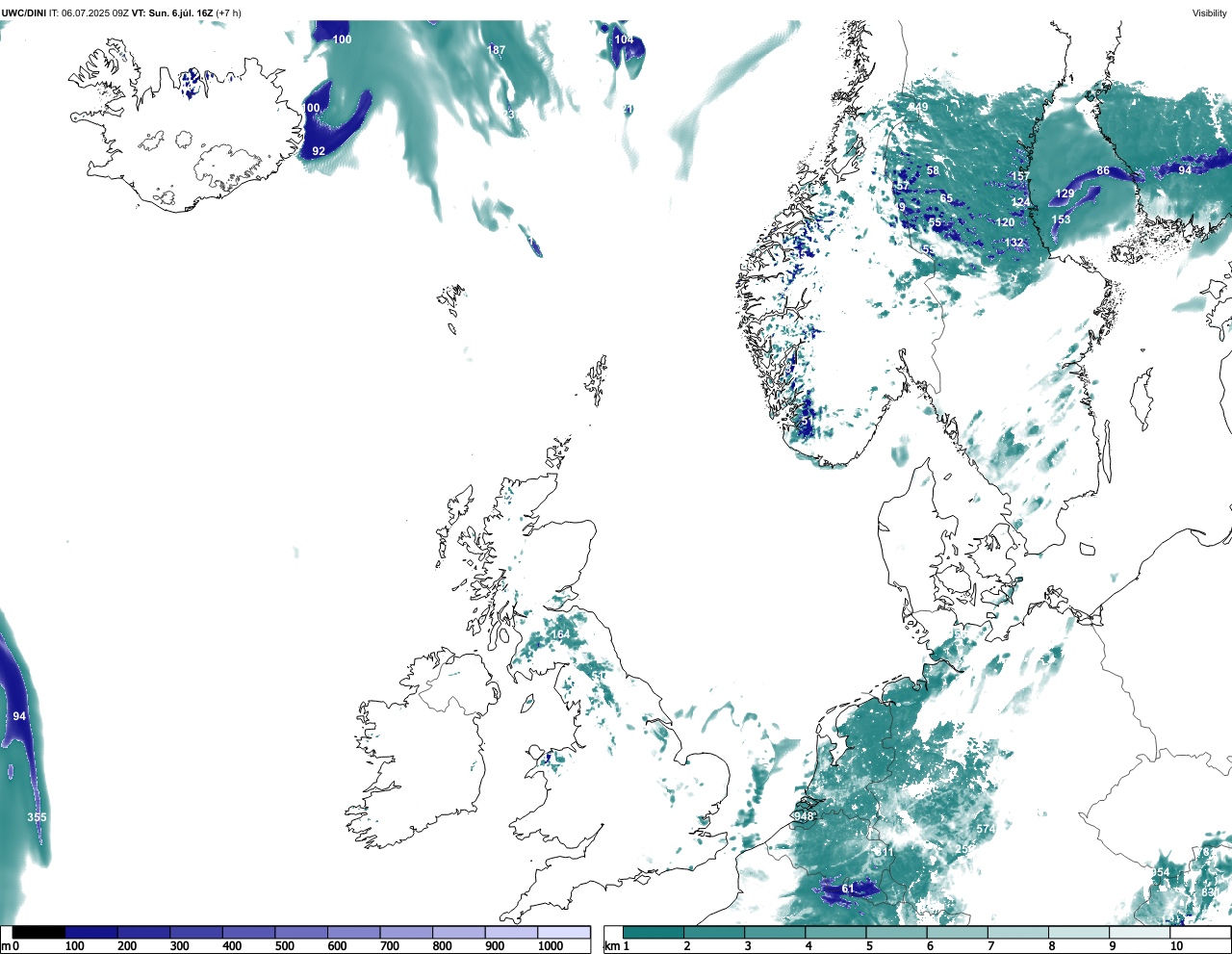The image size is (1232, 954).
Task: Click the '500' legend tick label
Action: pos(285,946)
